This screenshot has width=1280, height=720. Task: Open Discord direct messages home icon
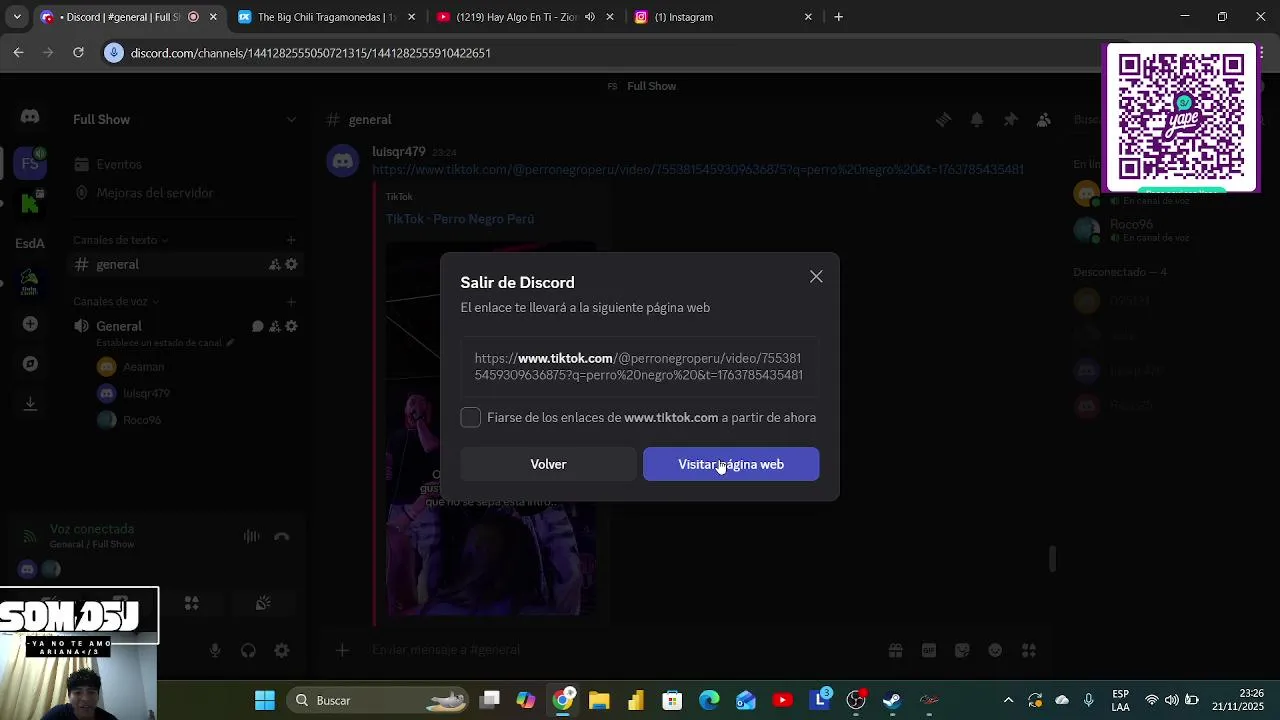click(x=30, y=117)
